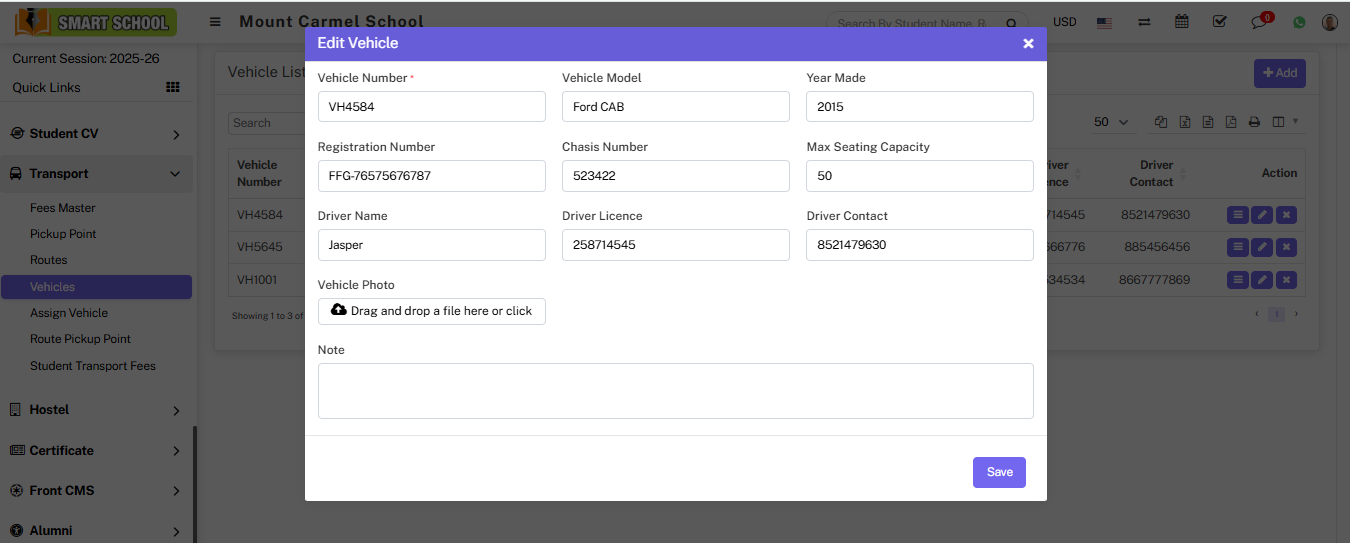Click the task checklist icon
The width and height of the screenshot is (1350, 543).
1219,21
